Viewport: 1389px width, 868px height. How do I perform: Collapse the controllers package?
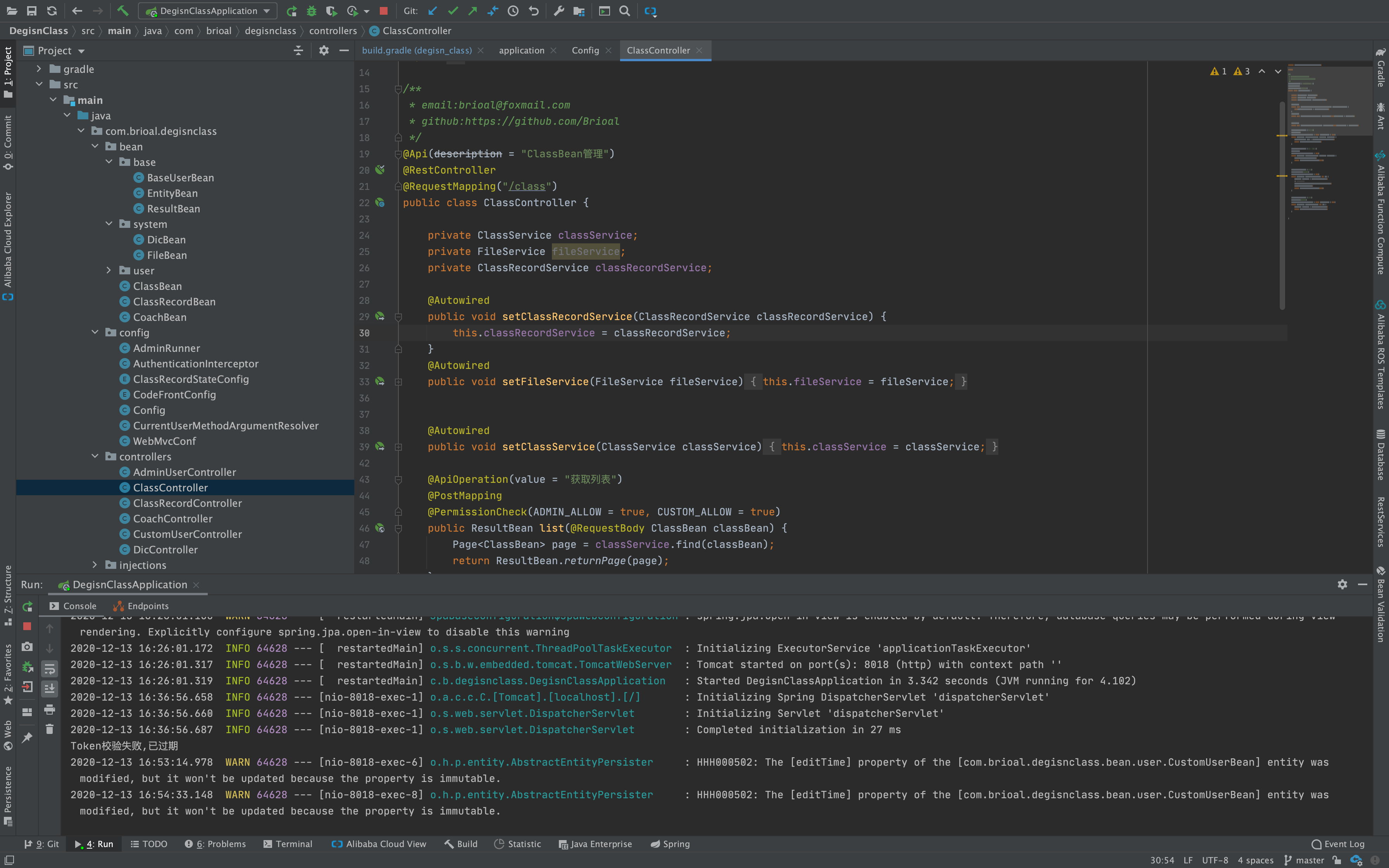click(x=95, y=456)
